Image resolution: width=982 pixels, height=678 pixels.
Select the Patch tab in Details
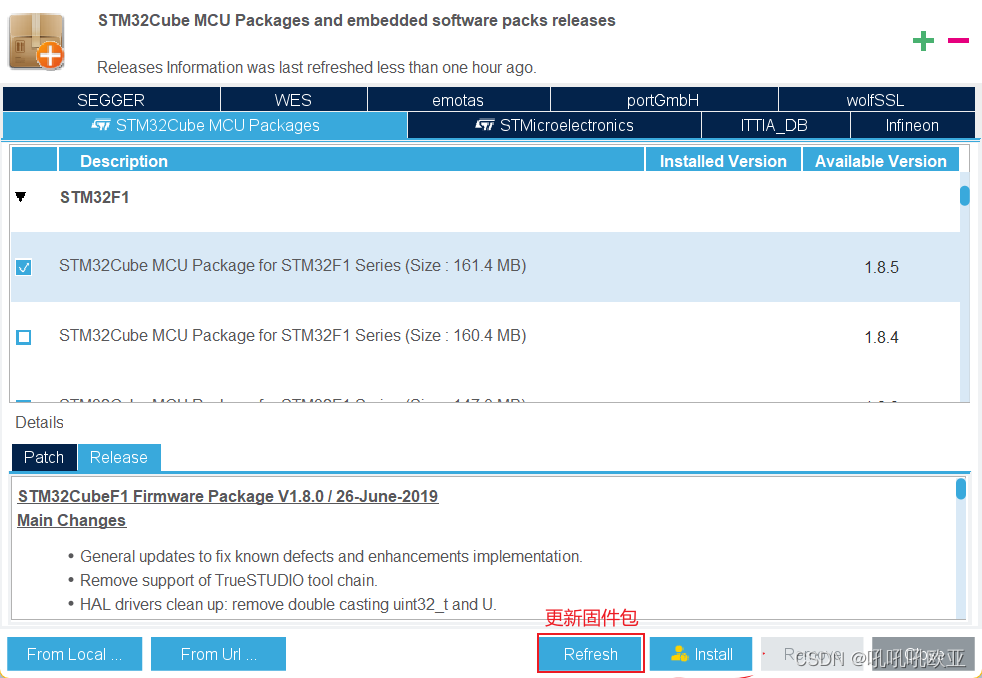click(43, 457)
